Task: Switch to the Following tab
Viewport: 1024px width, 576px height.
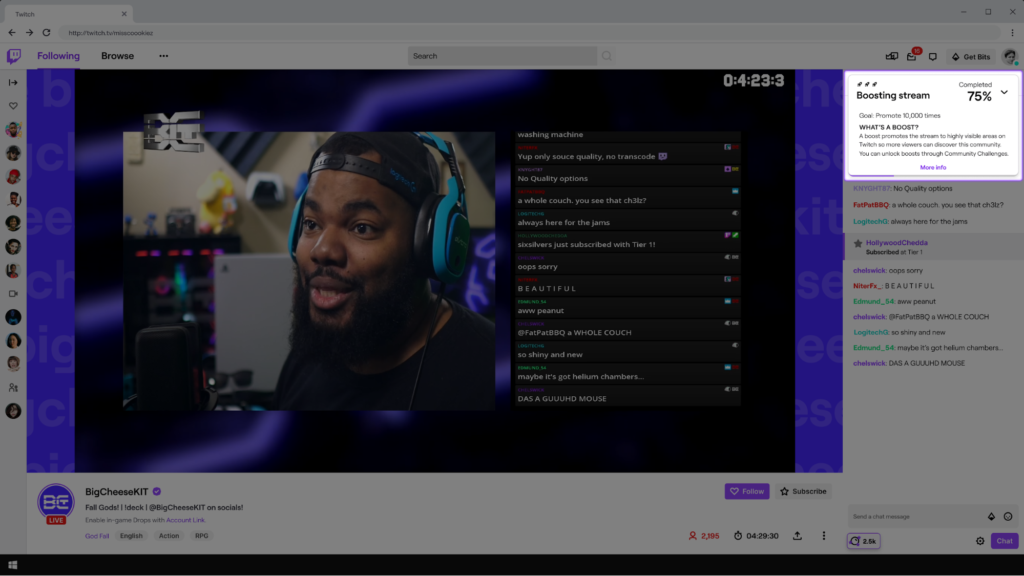Action: click(x=58, y=56)
